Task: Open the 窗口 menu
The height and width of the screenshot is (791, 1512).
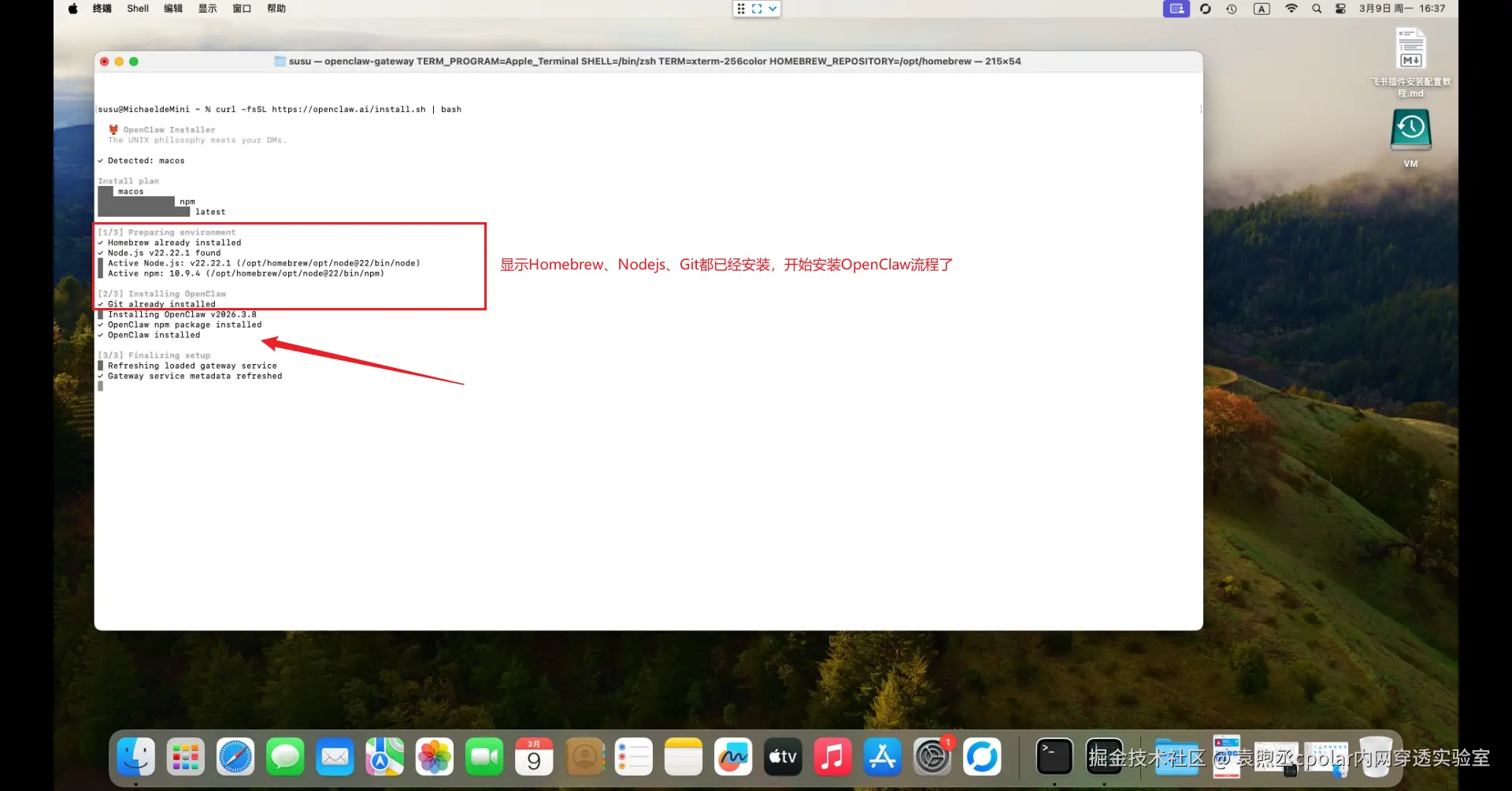Action: (x=242, y=9)
